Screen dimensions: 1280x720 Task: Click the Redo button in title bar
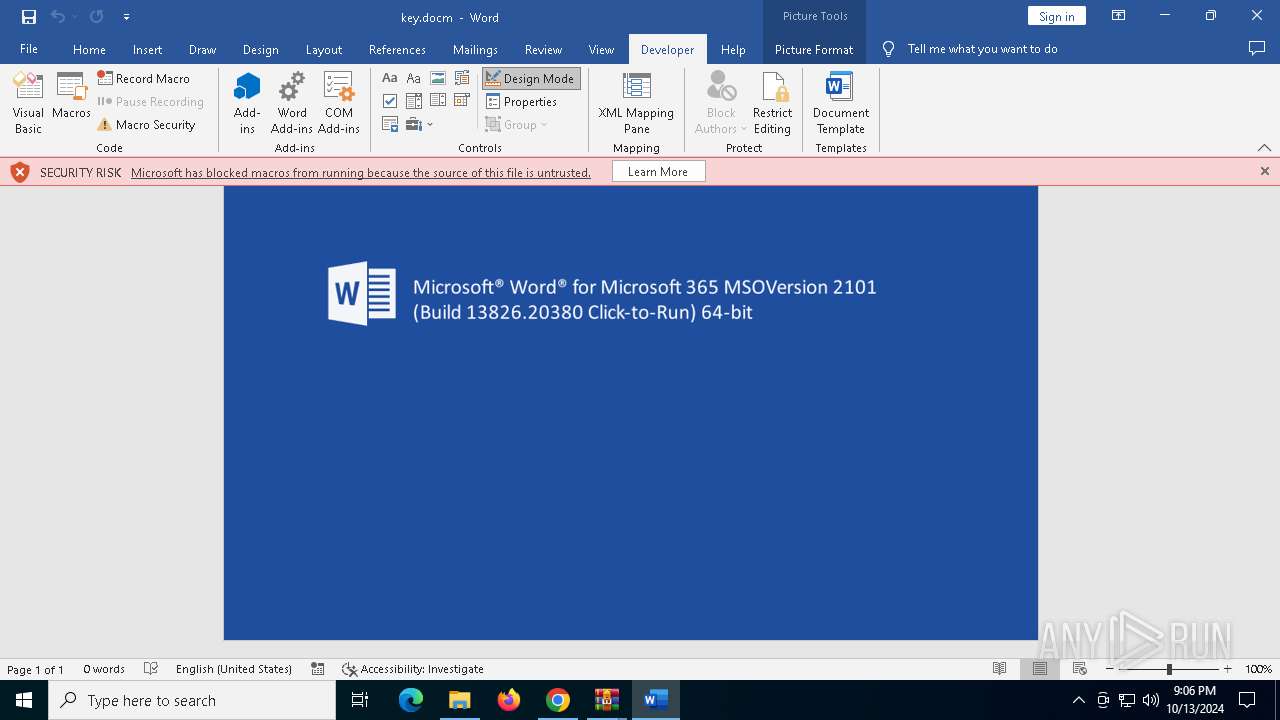point(97,17)
